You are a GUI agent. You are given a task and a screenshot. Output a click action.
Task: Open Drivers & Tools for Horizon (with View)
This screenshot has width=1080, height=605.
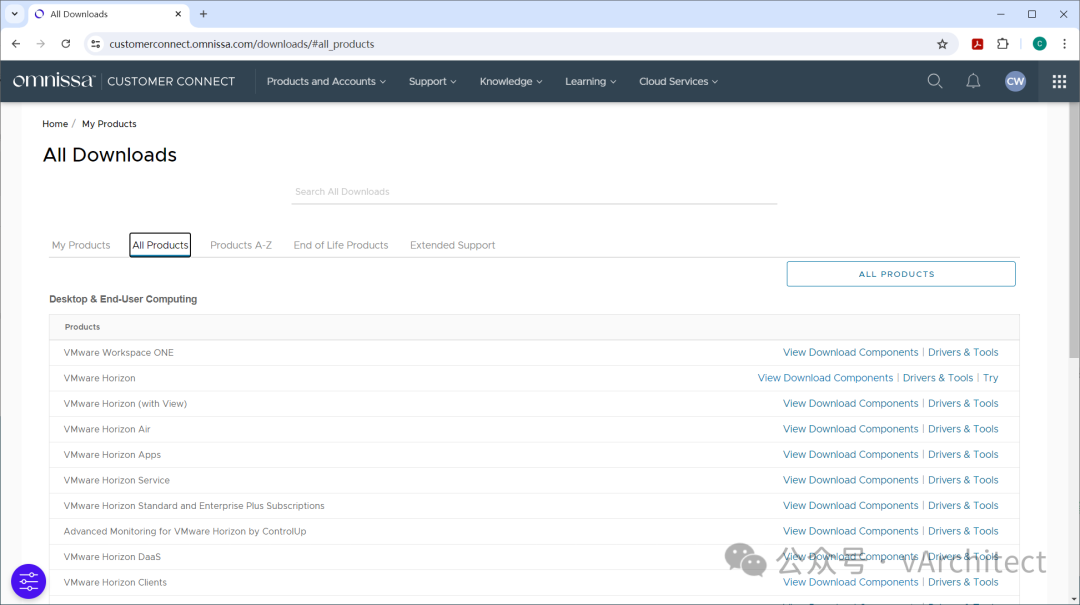(963, 403)
